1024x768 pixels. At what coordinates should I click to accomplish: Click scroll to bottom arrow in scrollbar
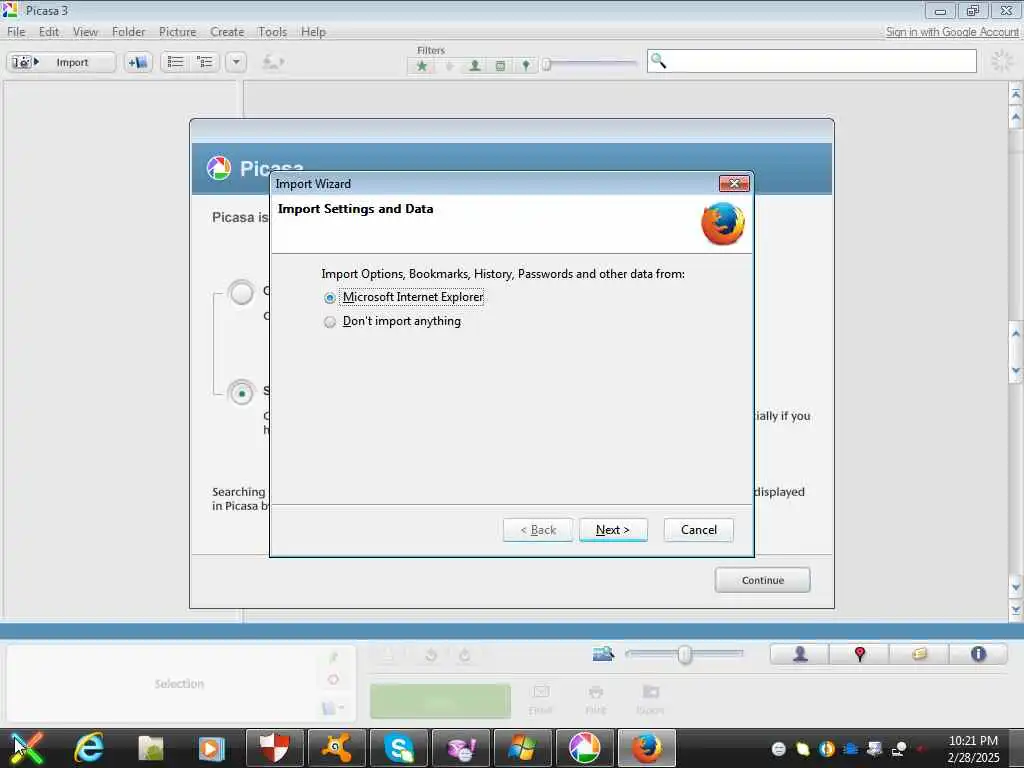pyautogui.click(x=1016, y=610)
